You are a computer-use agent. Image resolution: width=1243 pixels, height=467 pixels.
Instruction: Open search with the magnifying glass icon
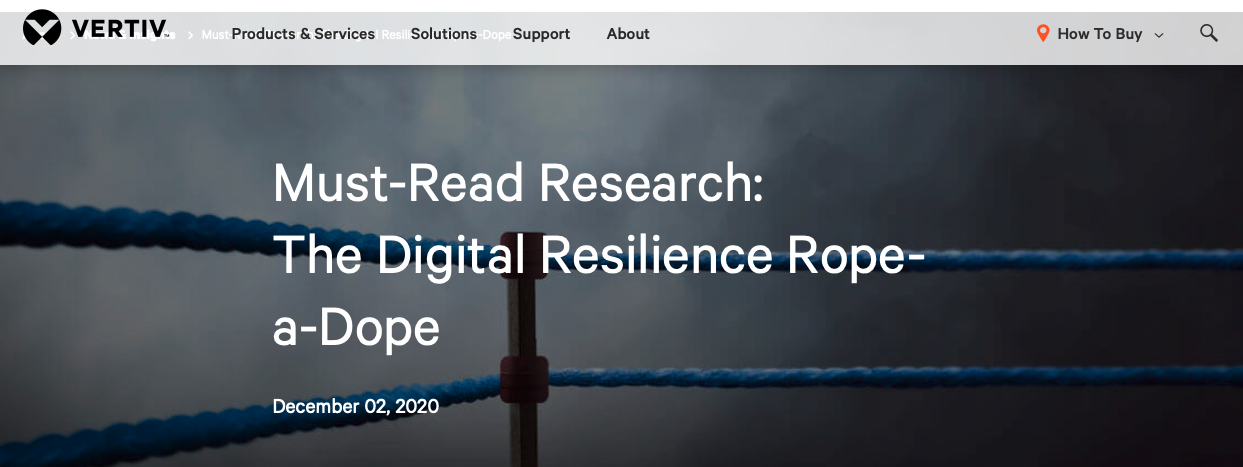1209,33
